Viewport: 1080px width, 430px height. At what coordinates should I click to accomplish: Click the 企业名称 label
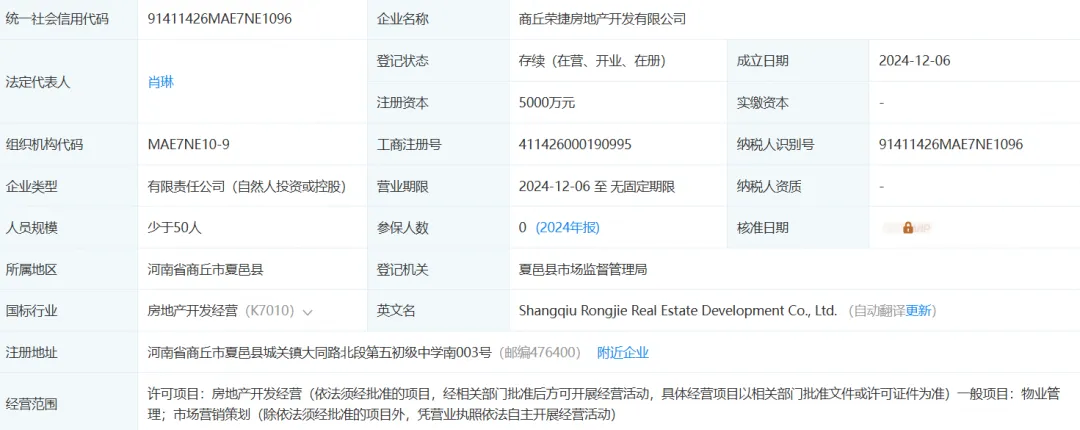tap(402, 19)
